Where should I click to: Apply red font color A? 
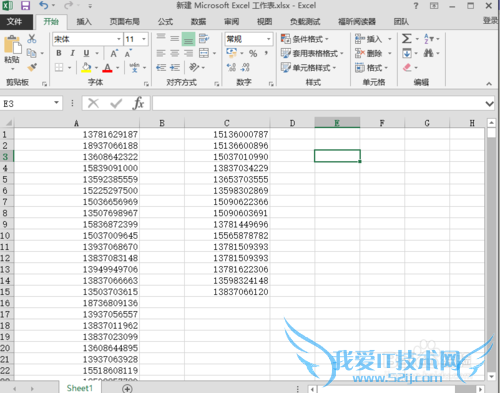pyautogui.click(x=107, y=68)
